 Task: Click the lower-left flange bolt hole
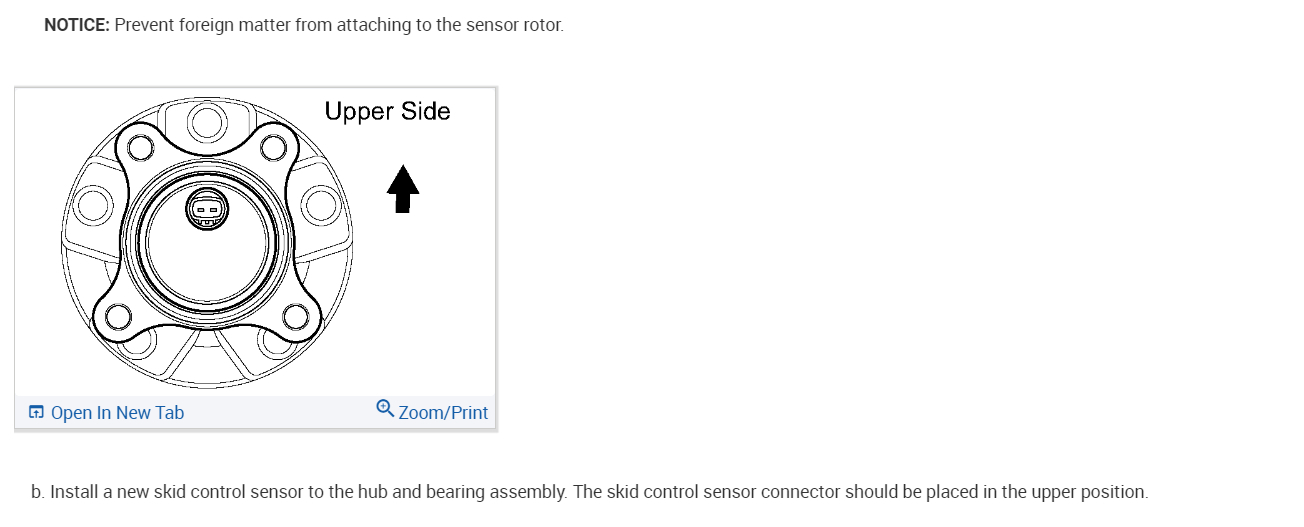pyautogui.click(x=118, y=317)
